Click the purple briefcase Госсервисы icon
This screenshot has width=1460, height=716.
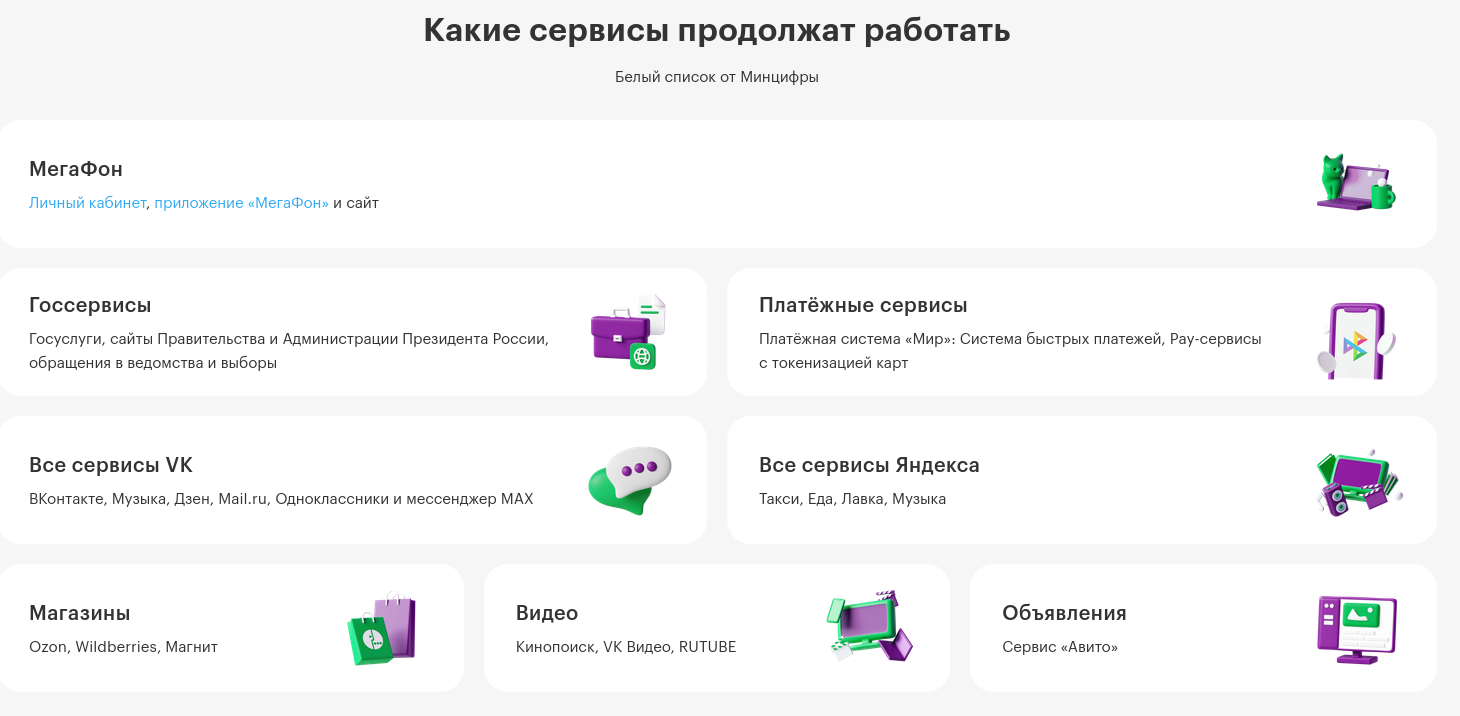627,333
